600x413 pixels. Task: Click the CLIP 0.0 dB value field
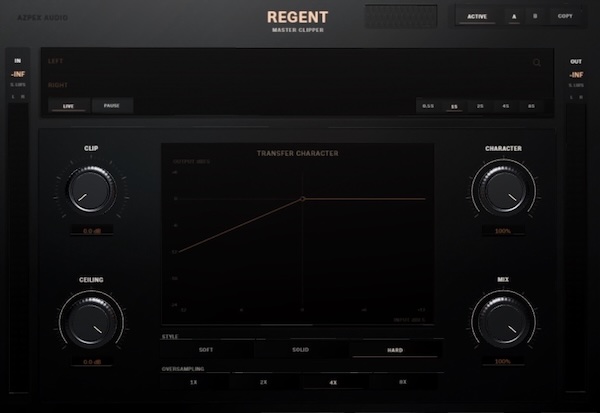point(92,231)
